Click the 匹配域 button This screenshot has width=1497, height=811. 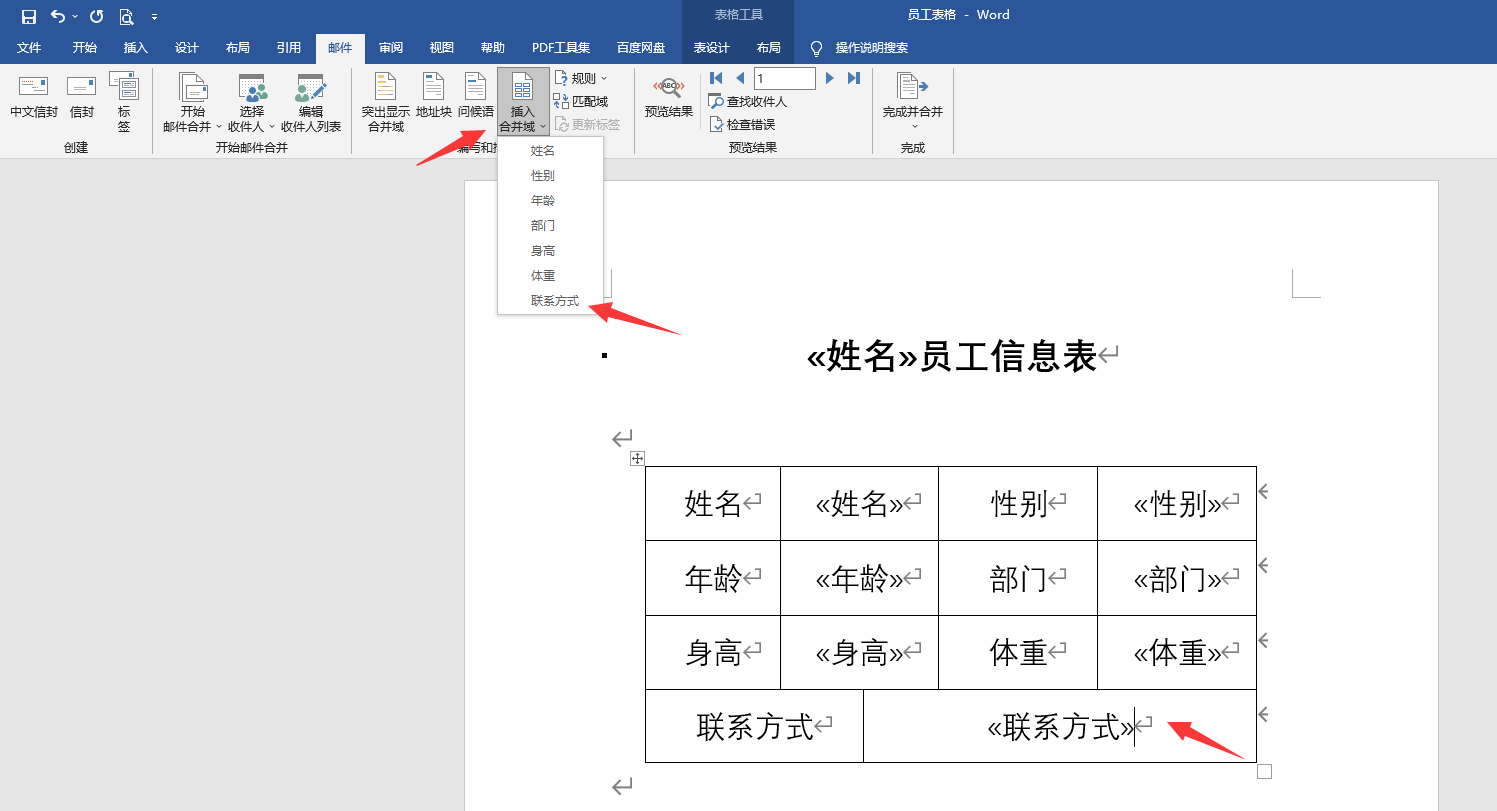click(581, 101)
